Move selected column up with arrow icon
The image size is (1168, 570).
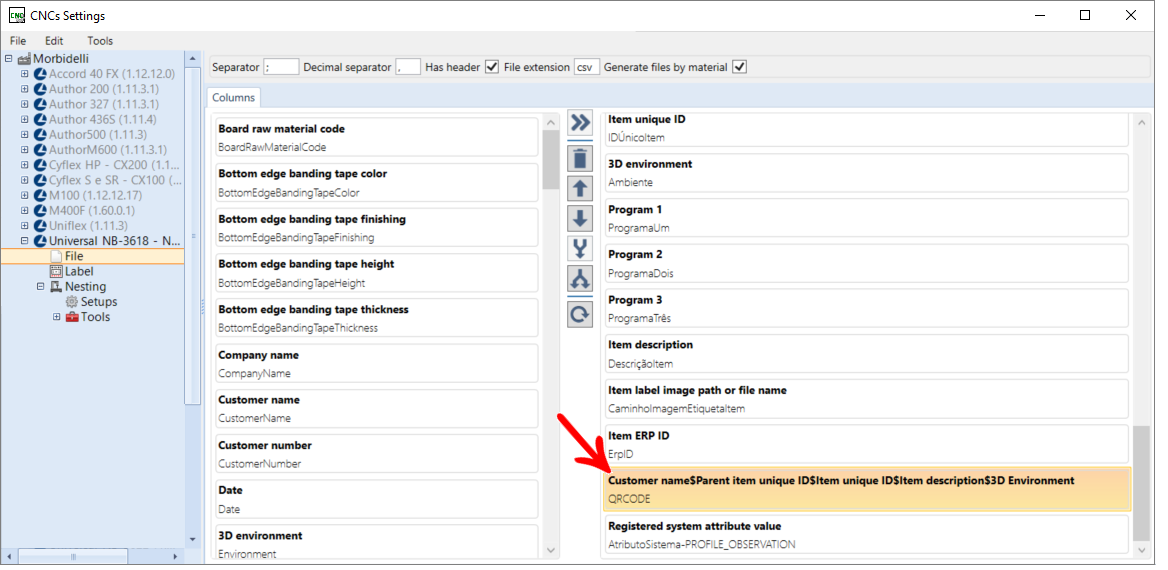(x=580, y=189)
